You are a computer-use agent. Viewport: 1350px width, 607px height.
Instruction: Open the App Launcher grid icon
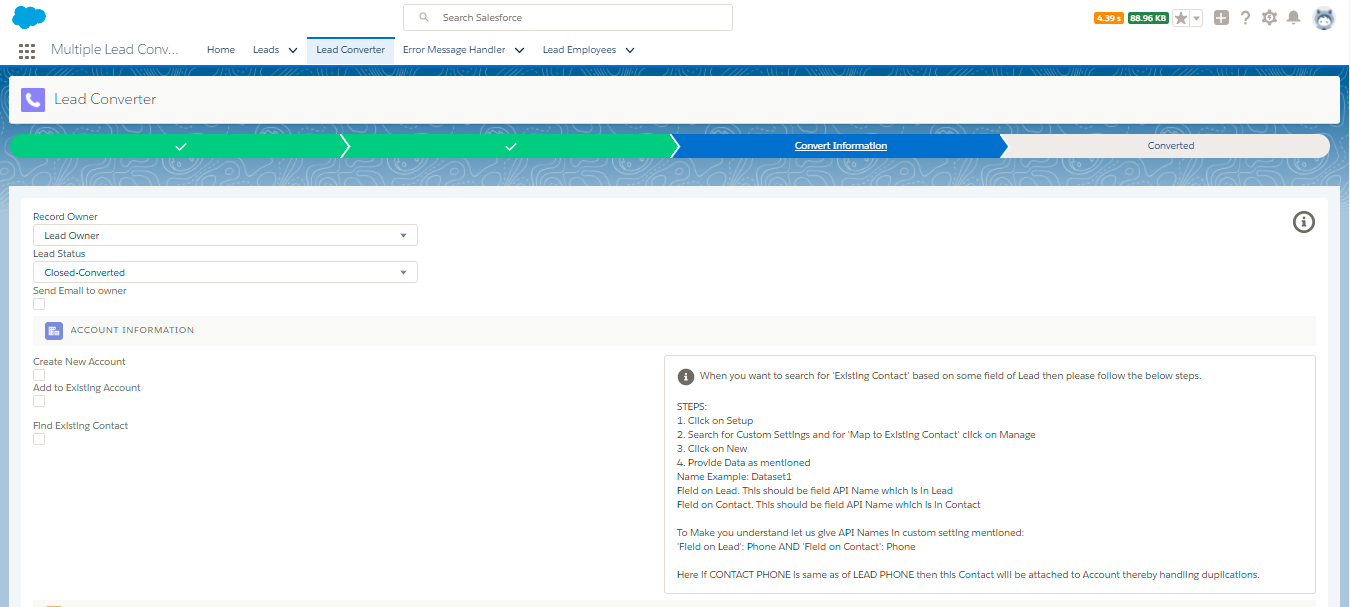(27, 50)
